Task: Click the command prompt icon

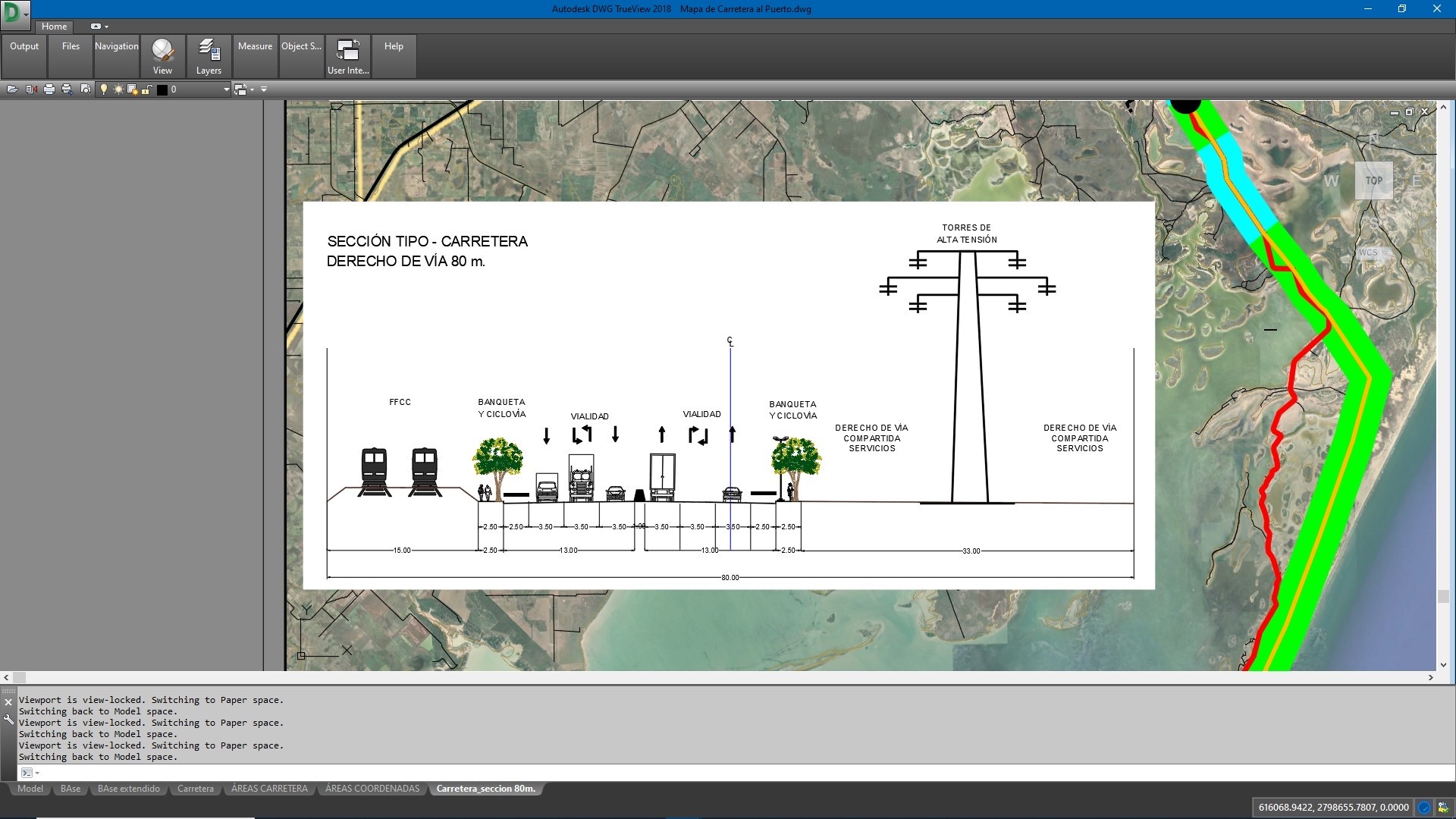Action: coord(27,773)
